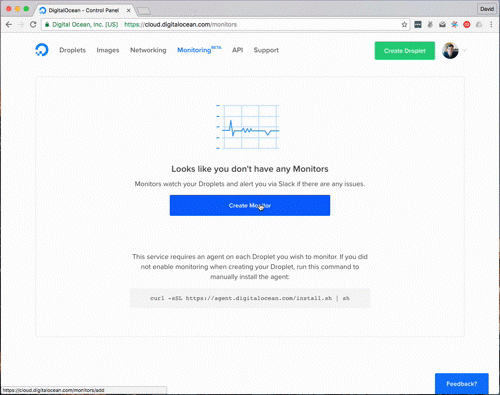The image size is (500, 395).
Task: Bookmark page using the star icon
Action: (404, 24)
